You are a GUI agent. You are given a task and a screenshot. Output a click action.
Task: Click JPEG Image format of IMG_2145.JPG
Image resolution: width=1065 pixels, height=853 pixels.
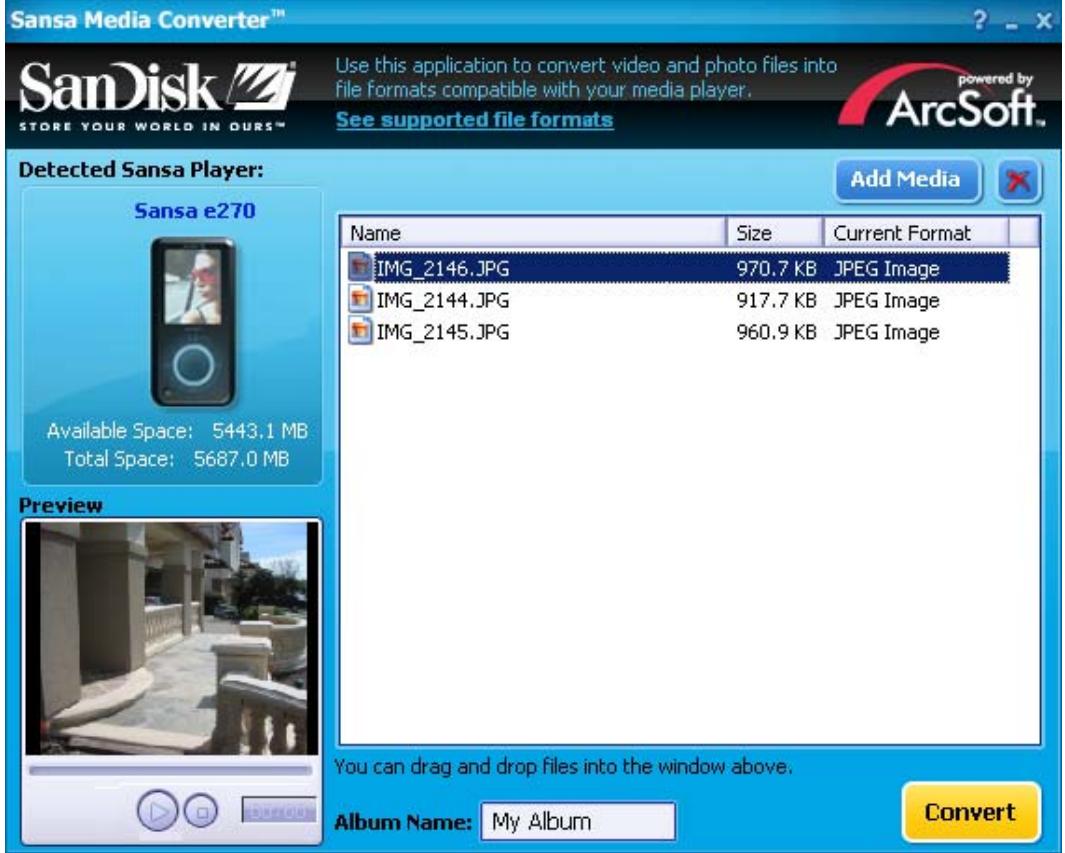point(886,332)
